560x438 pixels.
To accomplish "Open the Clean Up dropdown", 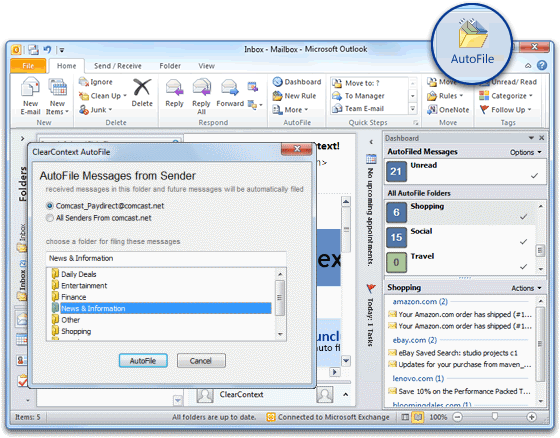I will (x=103, y=96).
